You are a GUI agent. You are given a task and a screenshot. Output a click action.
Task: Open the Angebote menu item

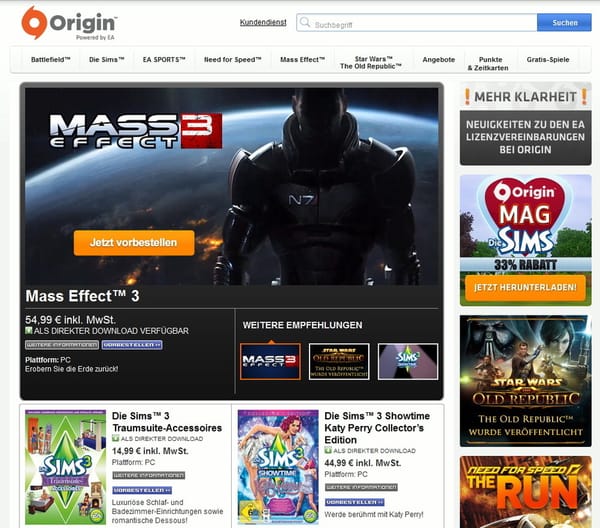pos(439,60)
